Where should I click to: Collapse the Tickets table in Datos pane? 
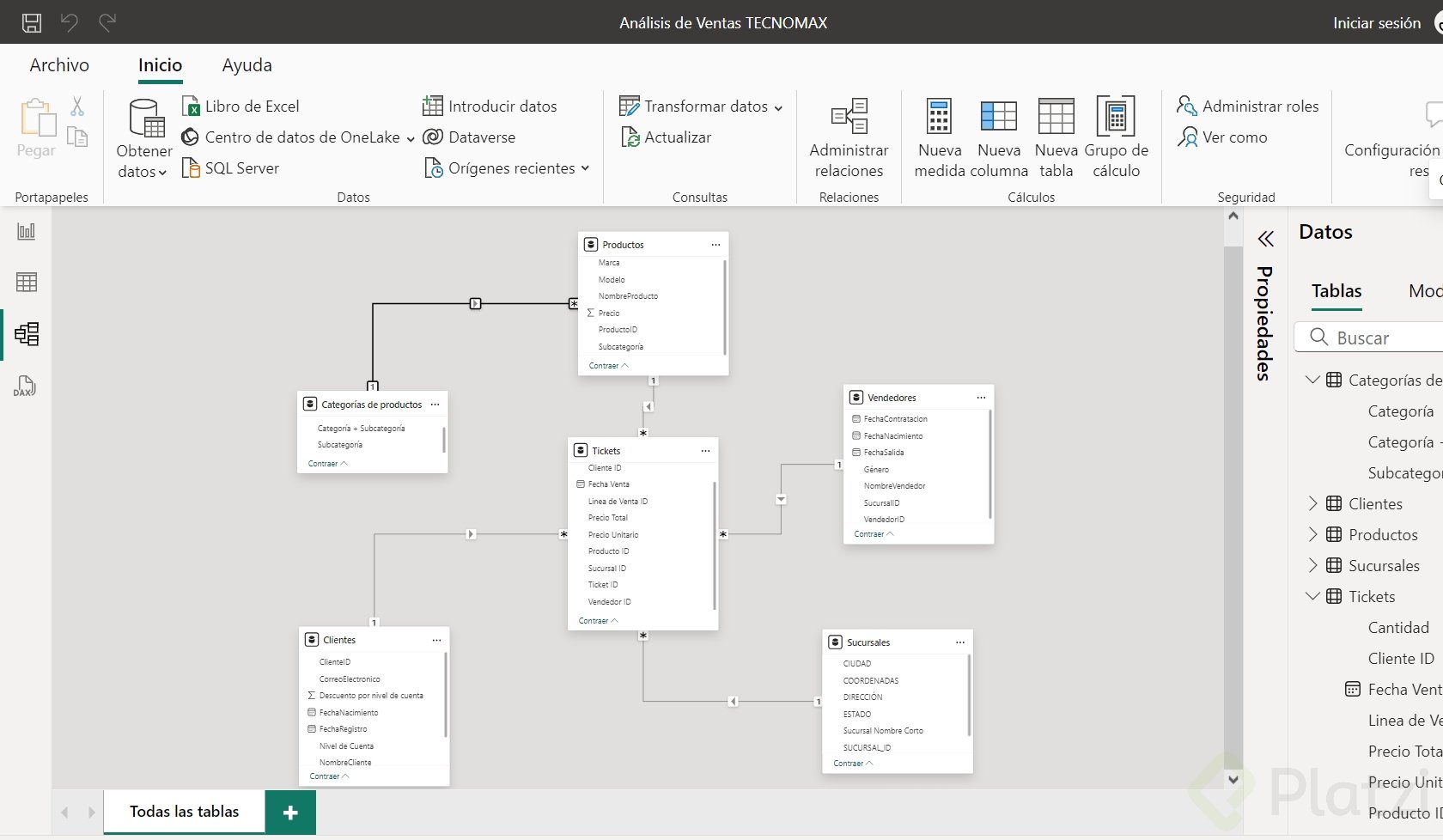(1312, 596)
